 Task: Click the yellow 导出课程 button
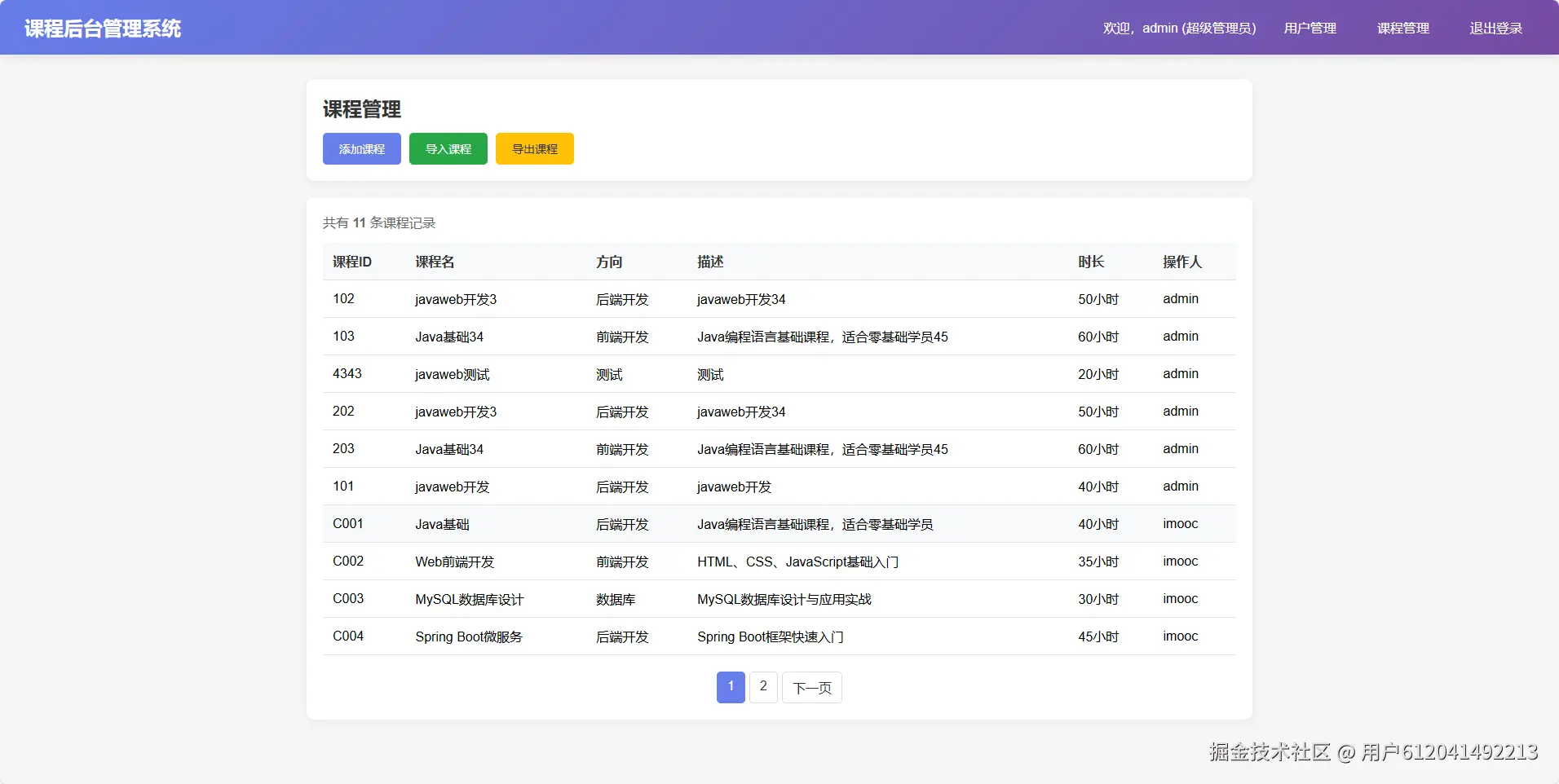534,149
